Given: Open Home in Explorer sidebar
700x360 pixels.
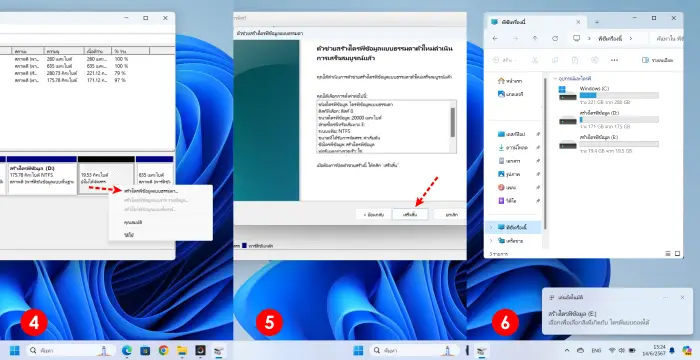Looking at the screenshot, I should tap(510, 81).
